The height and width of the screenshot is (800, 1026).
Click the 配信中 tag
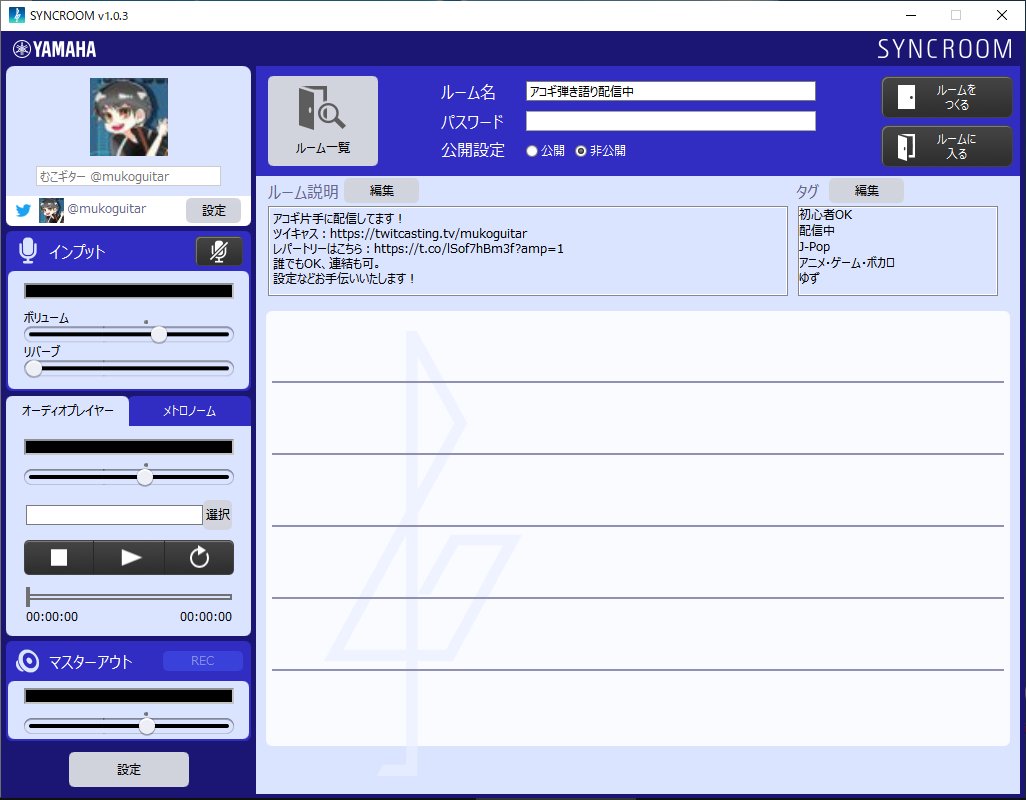point(817,230)
